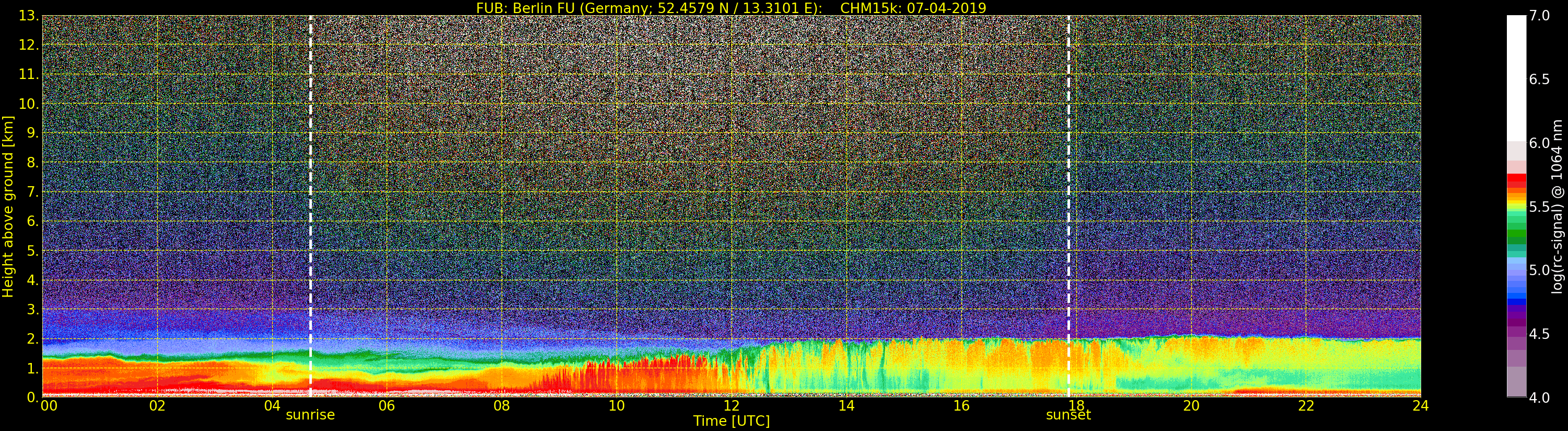
Task: Pick the 4.0 tick on the colorbar
Action: 1539,398
